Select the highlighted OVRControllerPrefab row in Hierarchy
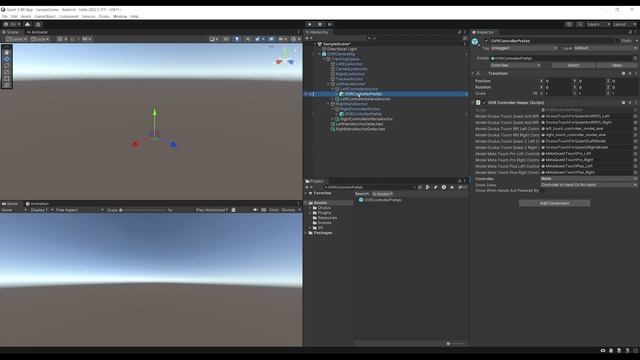The height and width of the screenshot is (360, 640). coord(386,94)
